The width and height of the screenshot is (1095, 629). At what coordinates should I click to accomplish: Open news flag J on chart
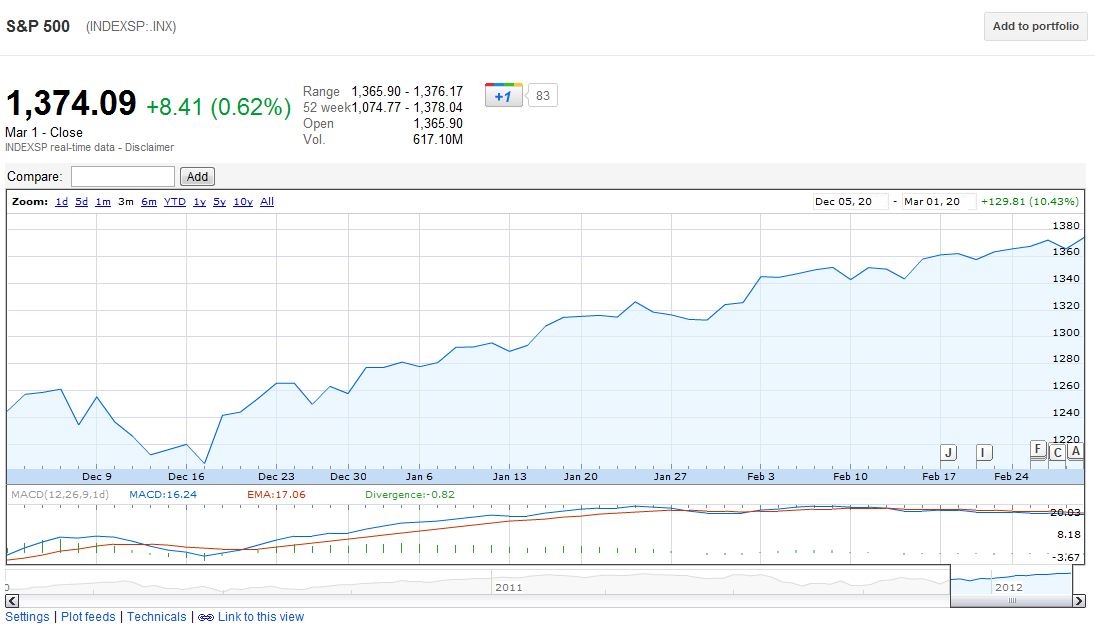948,452
